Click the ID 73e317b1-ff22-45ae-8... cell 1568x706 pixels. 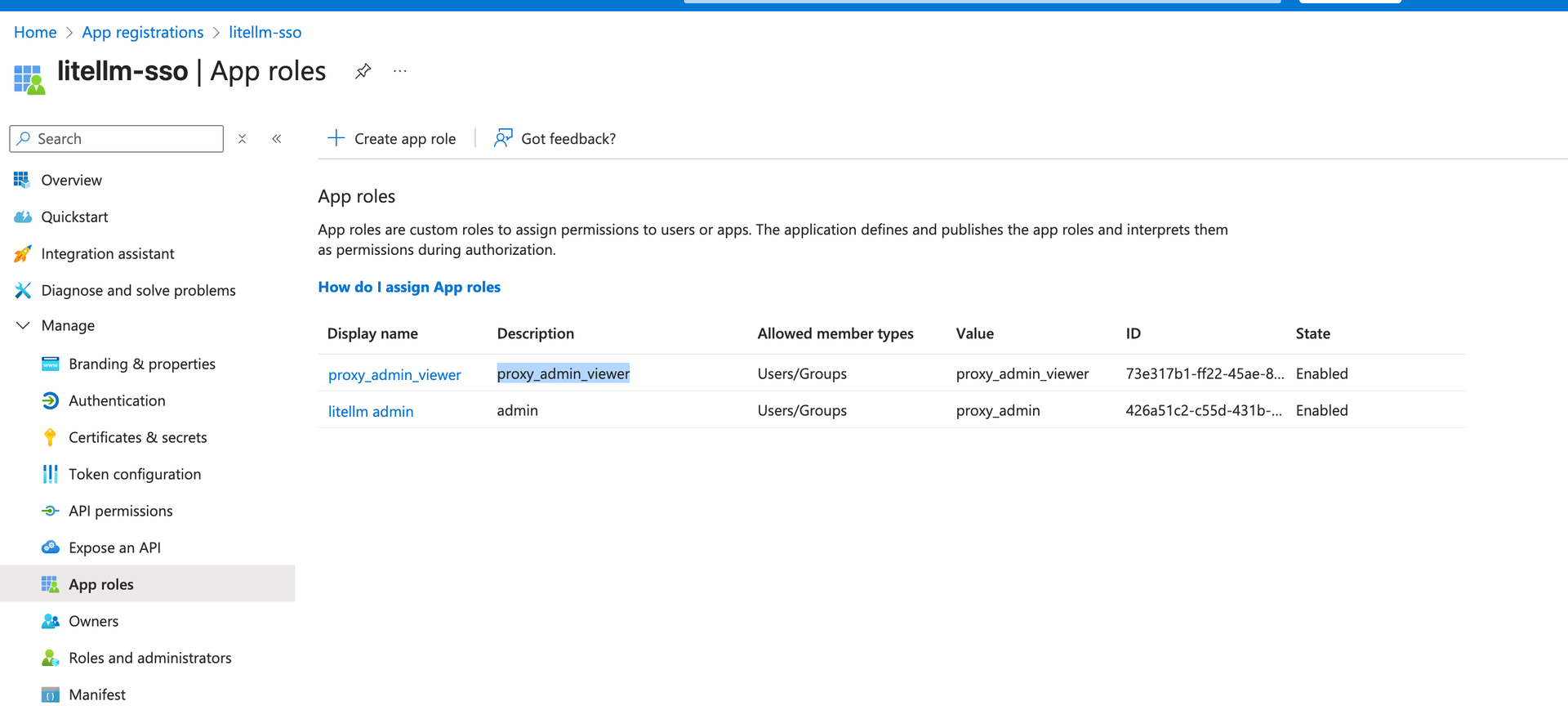pyautogui.click(x=1205, y=373)
